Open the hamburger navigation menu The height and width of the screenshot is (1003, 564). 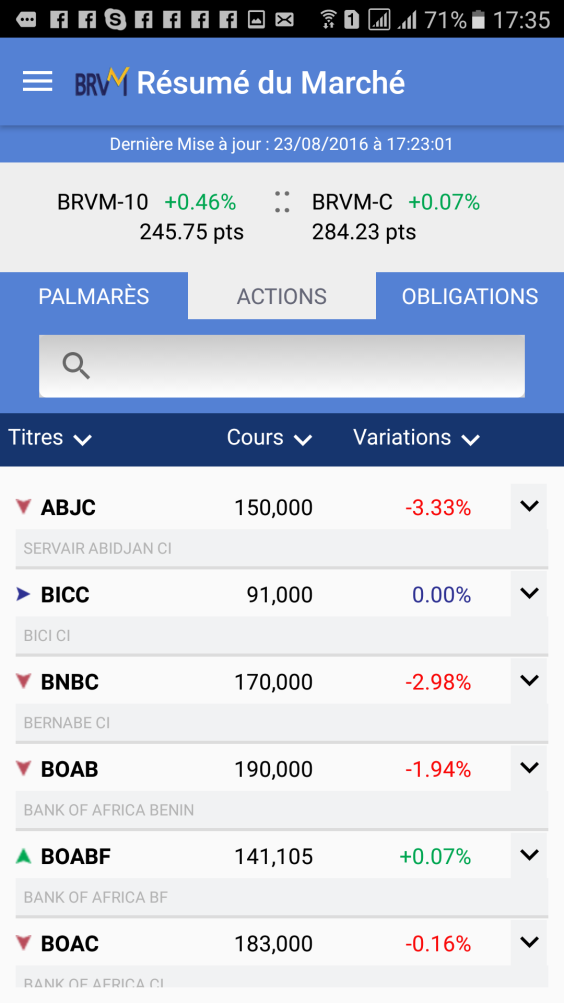pos(38,82)
